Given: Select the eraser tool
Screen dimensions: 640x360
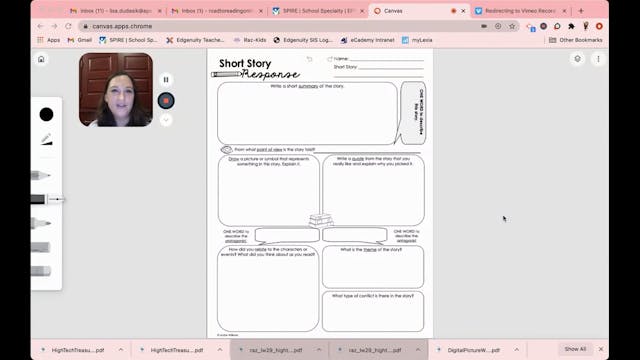Looking at the screenshot, I should [41, 271].
